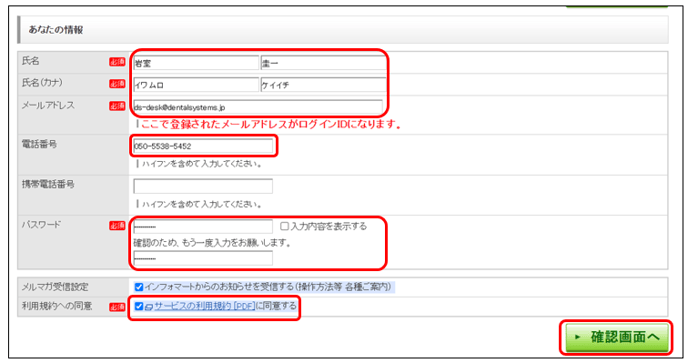Open the サービスの利用規約 [PDF] link
Screen dimensions: 688x363
[204, 306]
